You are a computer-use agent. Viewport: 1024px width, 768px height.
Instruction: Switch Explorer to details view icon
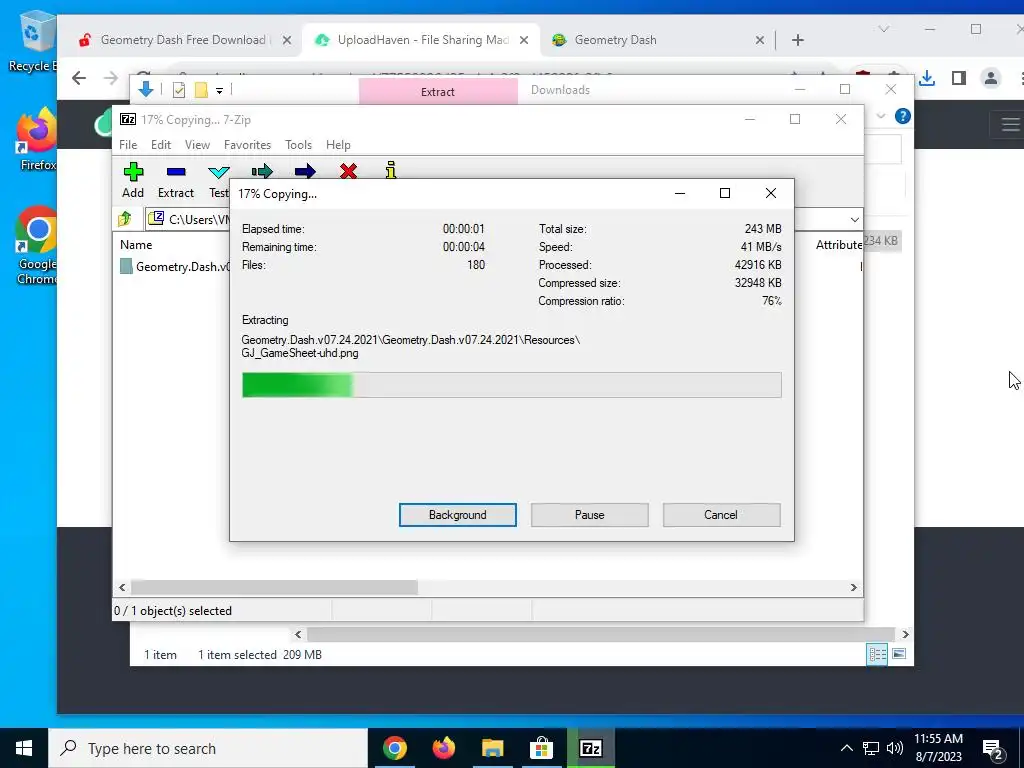coord(877,654)
